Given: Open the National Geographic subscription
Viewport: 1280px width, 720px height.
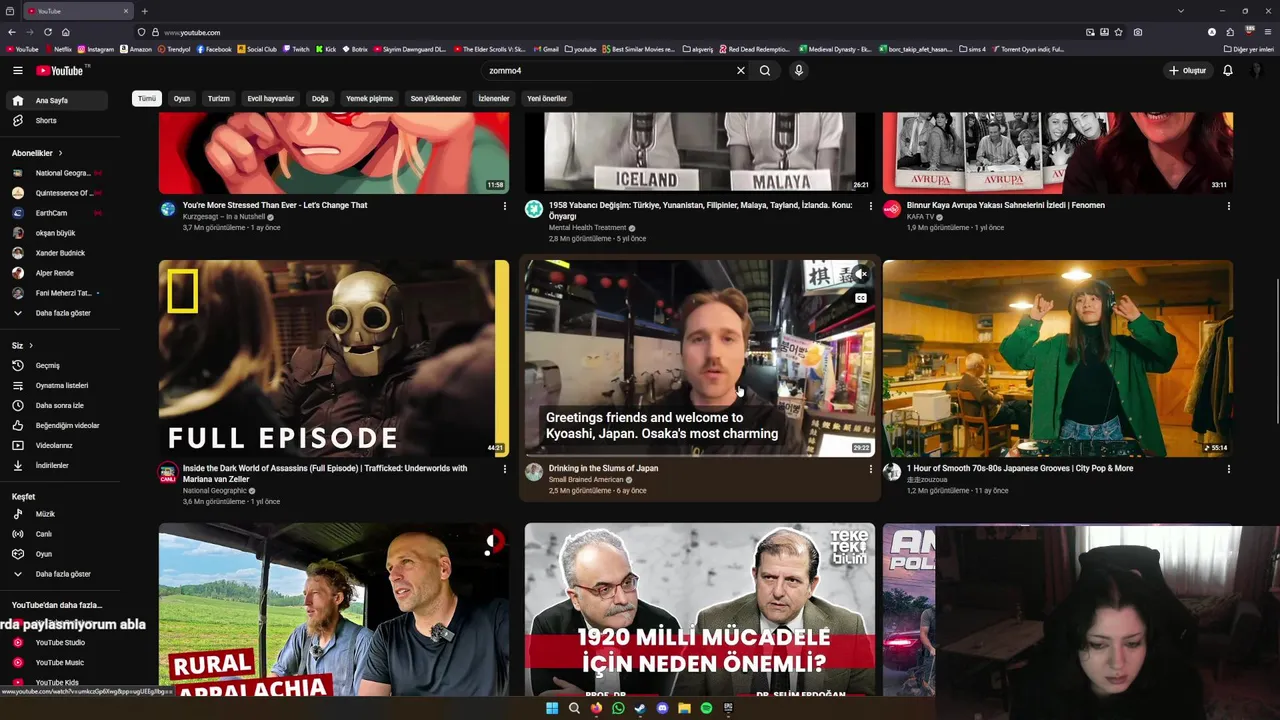Looking at the screenshot, I should (56, 173).
